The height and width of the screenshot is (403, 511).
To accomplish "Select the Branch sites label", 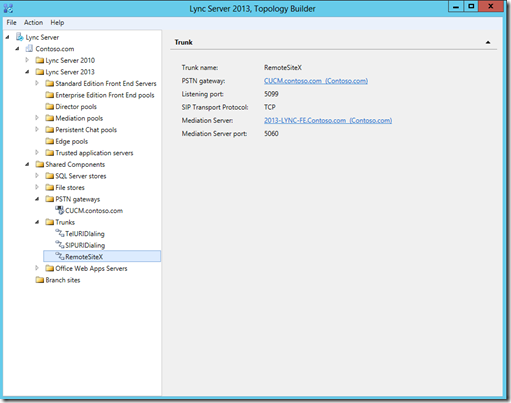I will coord(63,280).
